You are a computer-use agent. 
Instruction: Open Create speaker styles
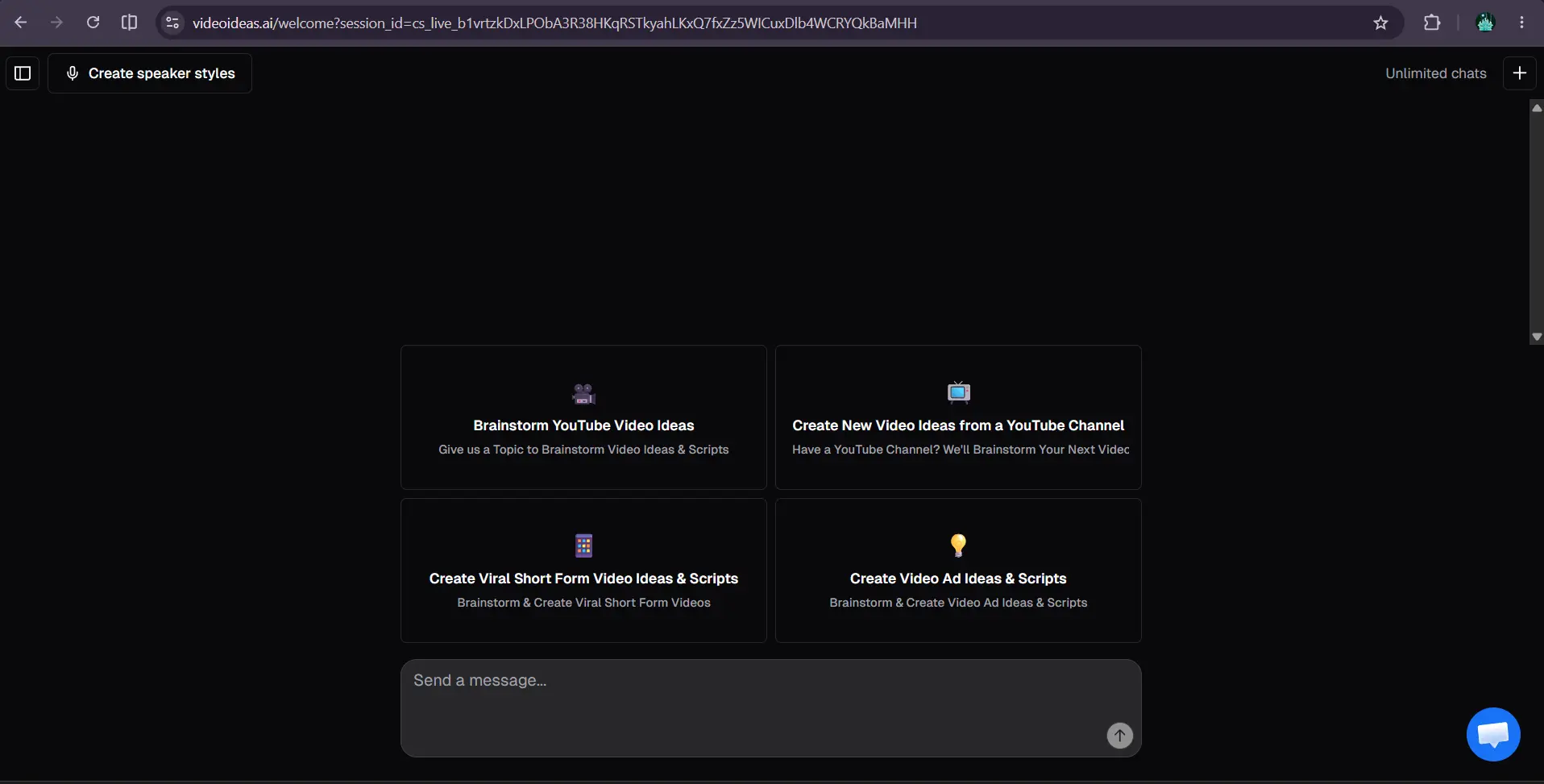point(150,73)
